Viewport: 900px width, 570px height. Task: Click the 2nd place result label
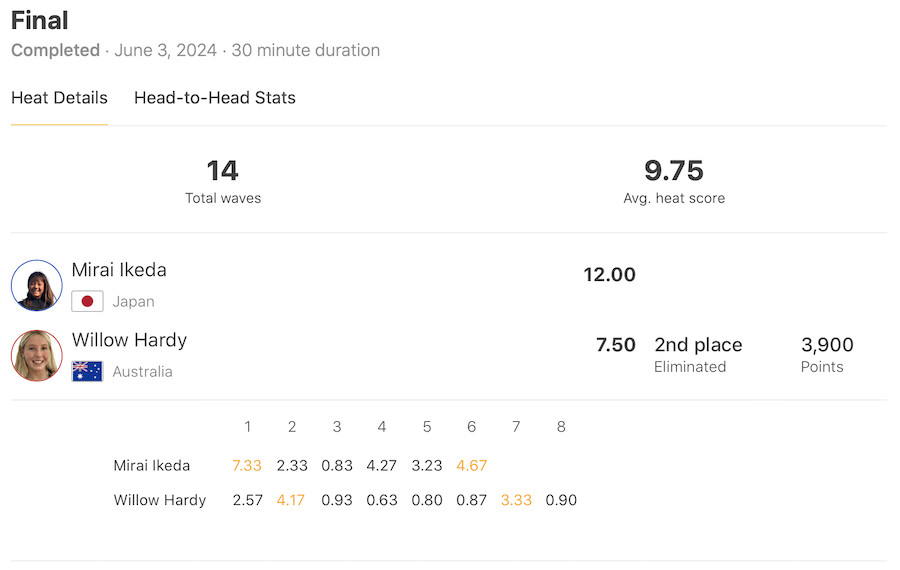(x=698, y=345)
